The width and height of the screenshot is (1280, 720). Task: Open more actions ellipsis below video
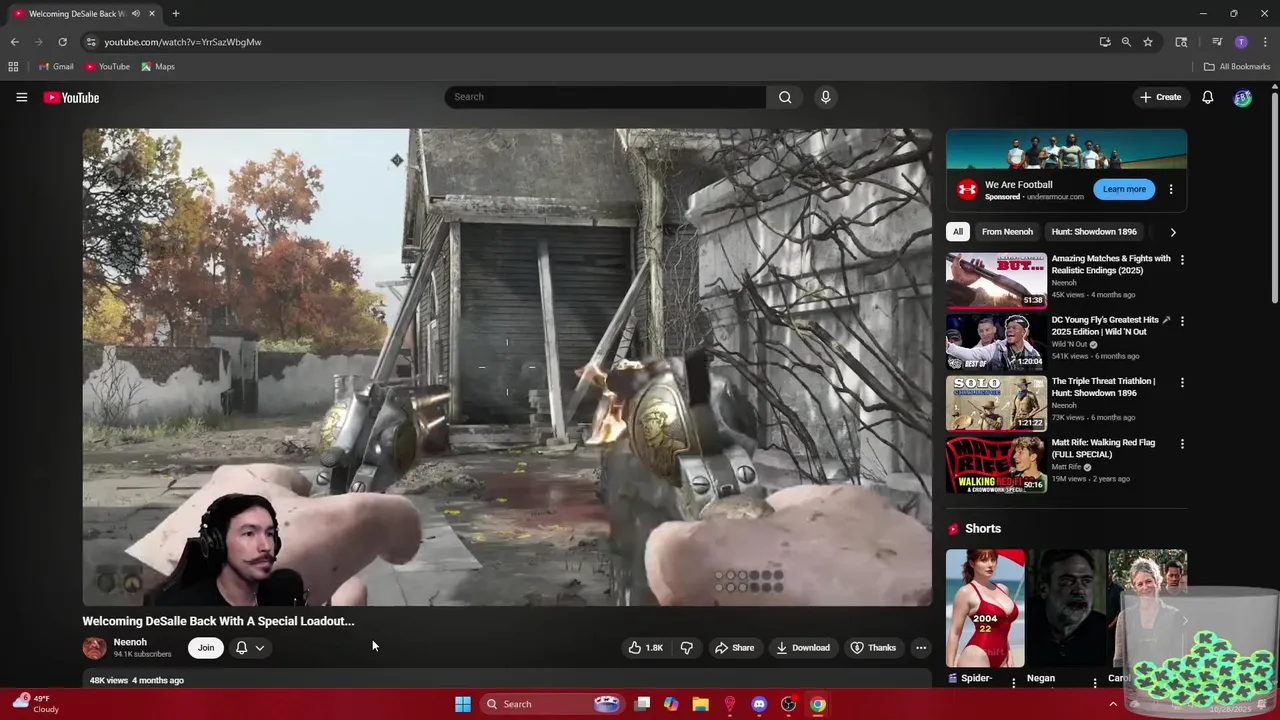pos(921,648)
